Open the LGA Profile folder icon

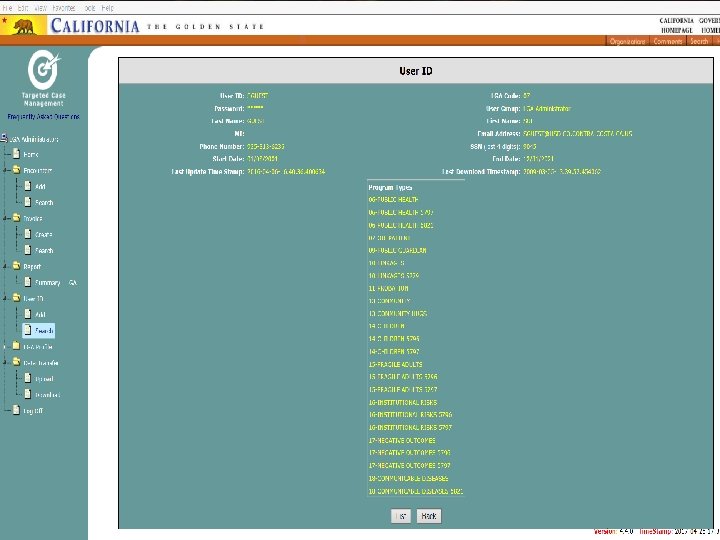tap(17, 346)
